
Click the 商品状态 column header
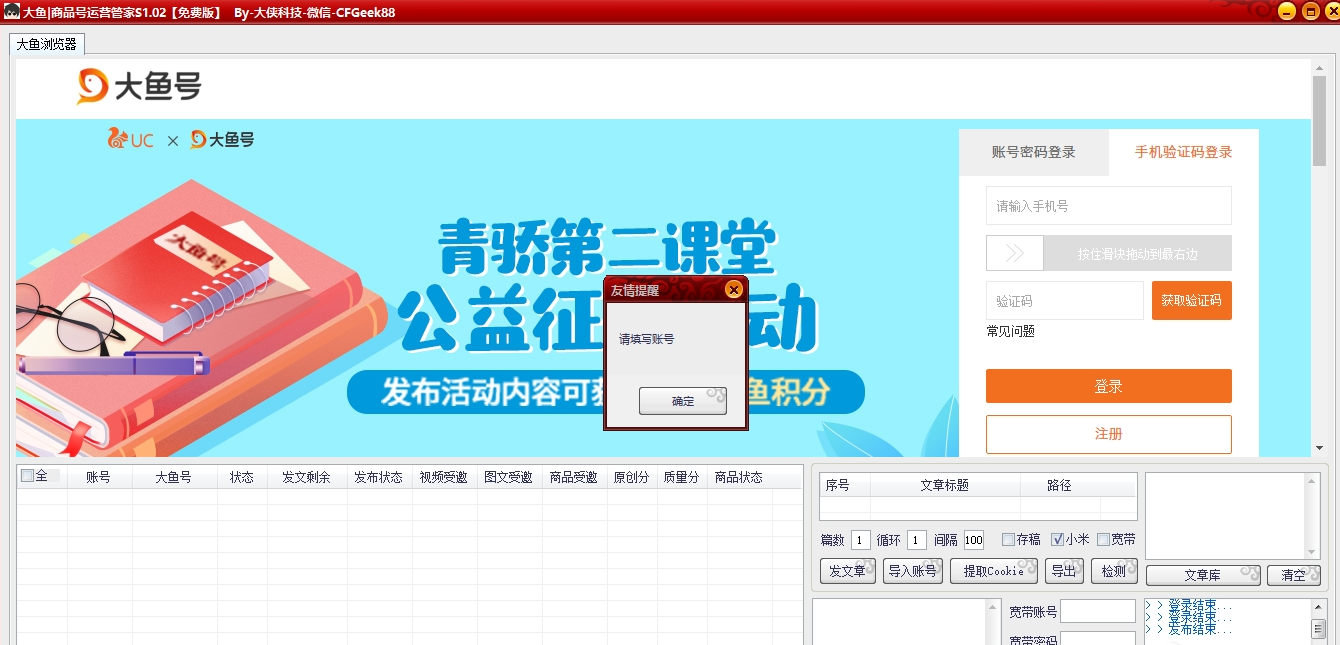click(x=739, y=478)
